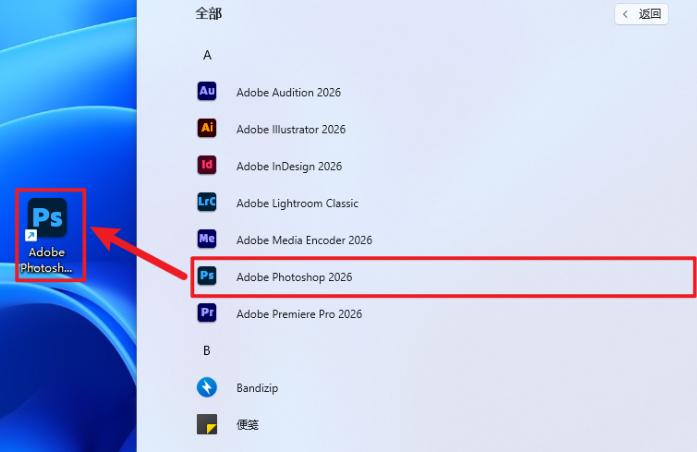Image resolution: width=697 pixels, height=452 pixels.
Task: Select the Adobe Audition 2026 name label
Action: pyautogui.click(x=288, y=92)
